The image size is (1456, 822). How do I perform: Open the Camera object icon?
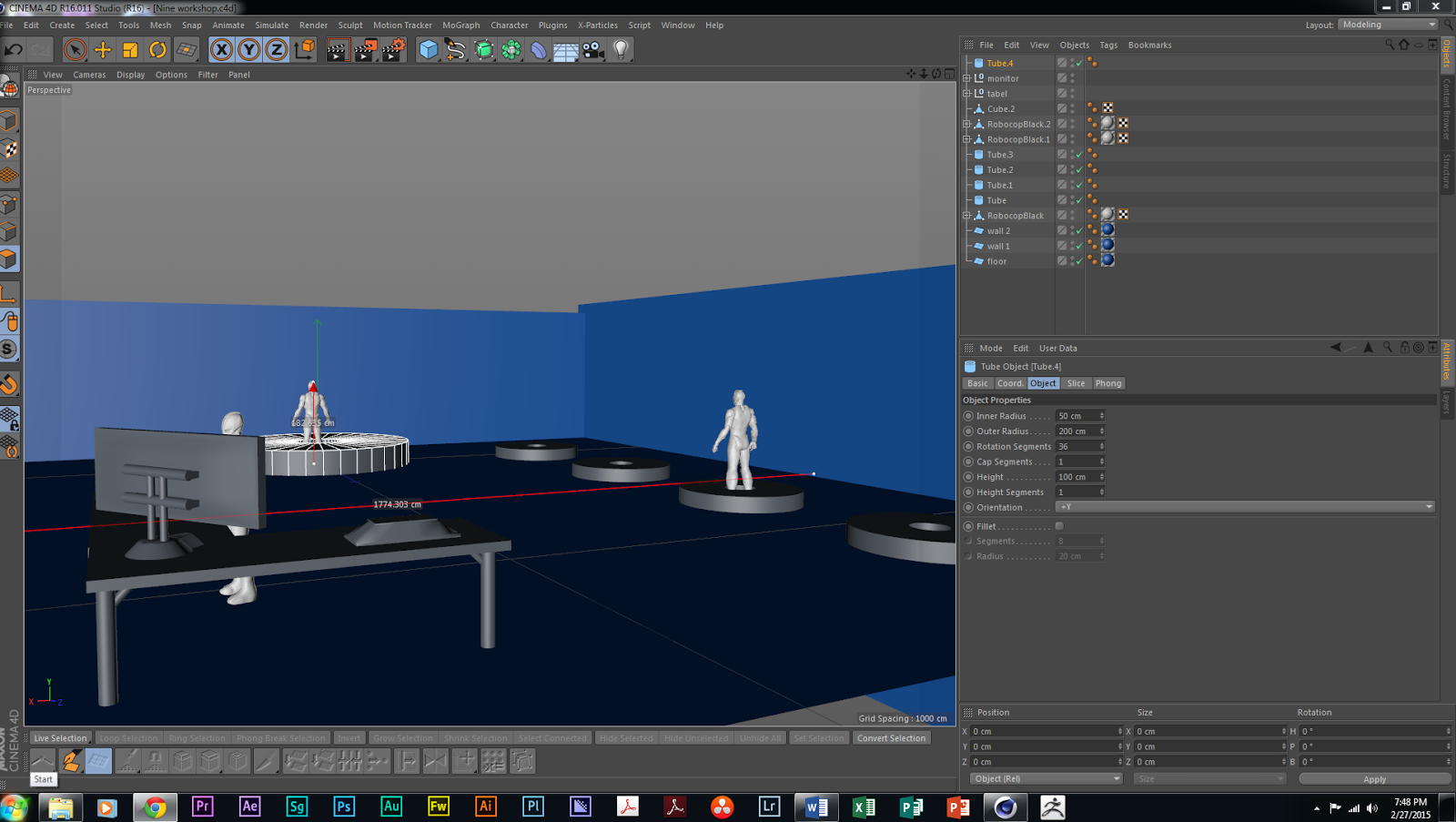593,50
